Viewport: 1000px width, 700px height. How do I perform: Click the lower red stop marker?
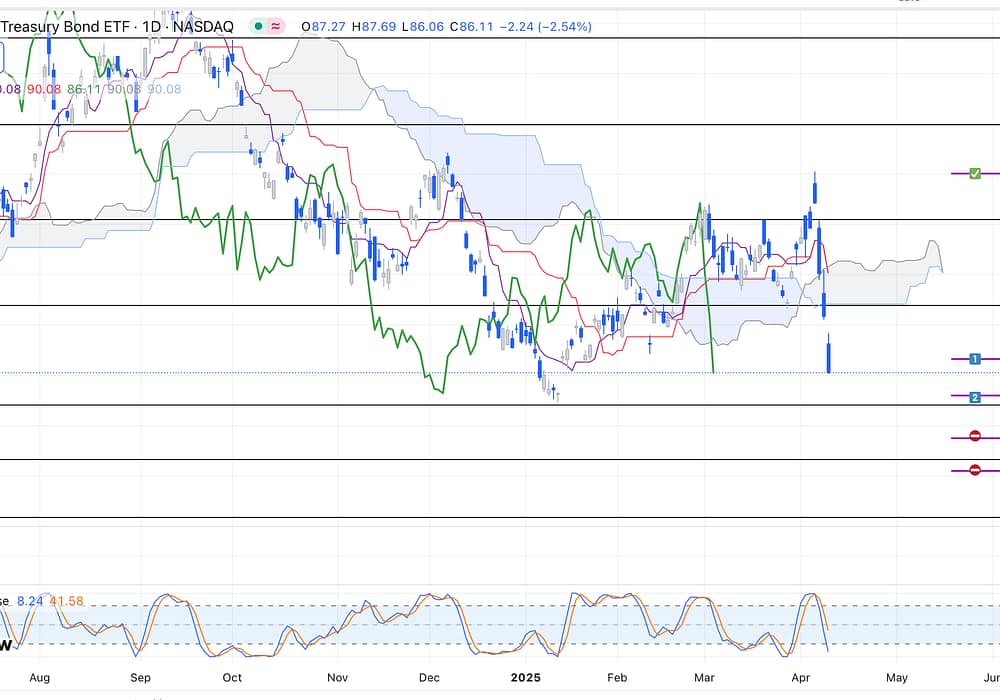tap(975, 469)
